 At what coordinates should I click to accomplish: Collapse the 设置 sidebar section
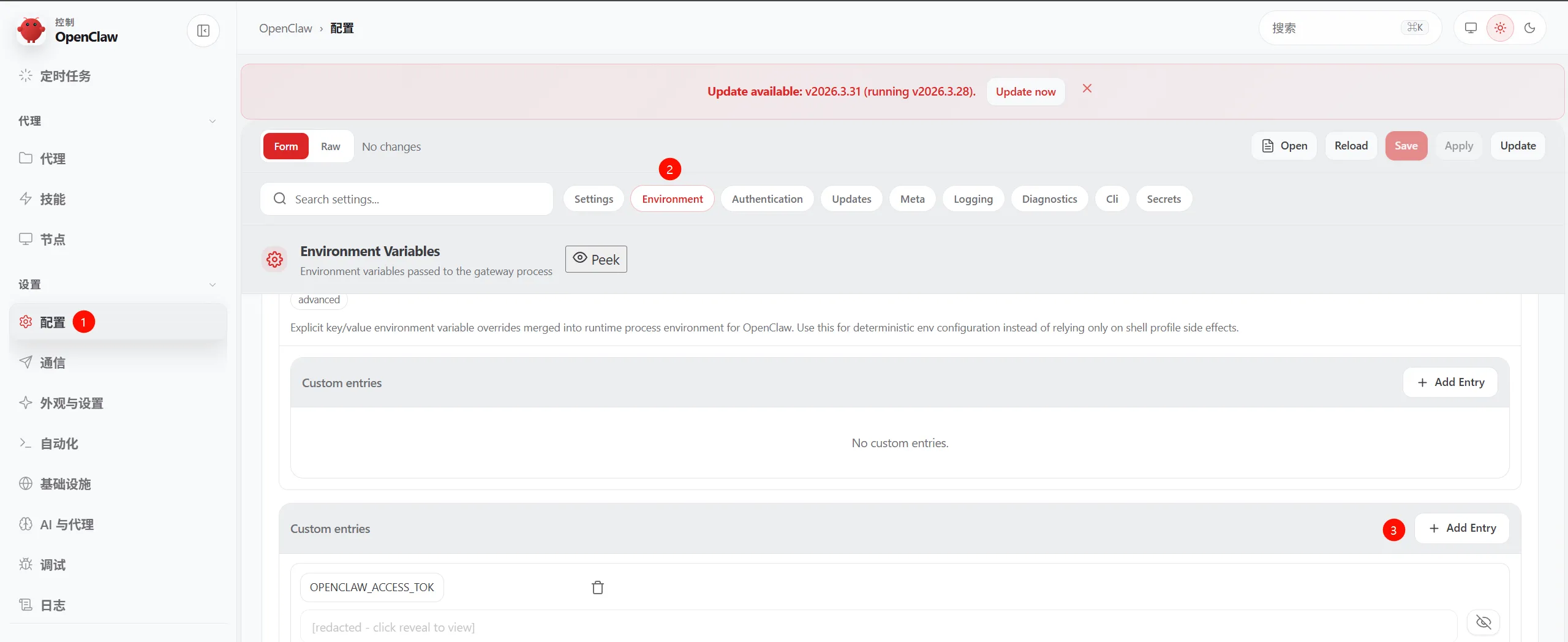[213, 285]
